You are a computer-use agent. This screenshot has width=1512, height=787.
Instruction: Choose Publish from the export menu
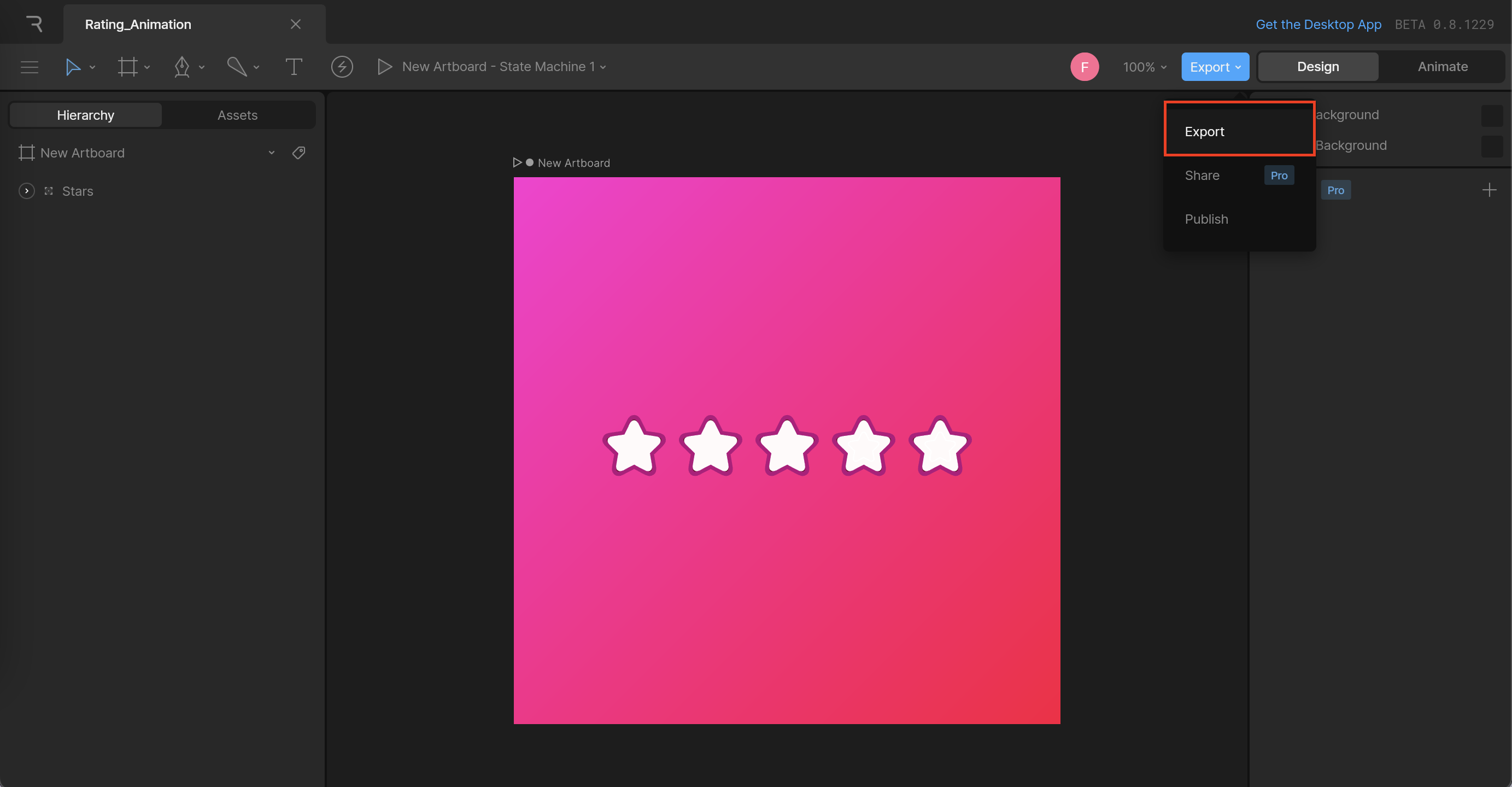pos(1206,219)
